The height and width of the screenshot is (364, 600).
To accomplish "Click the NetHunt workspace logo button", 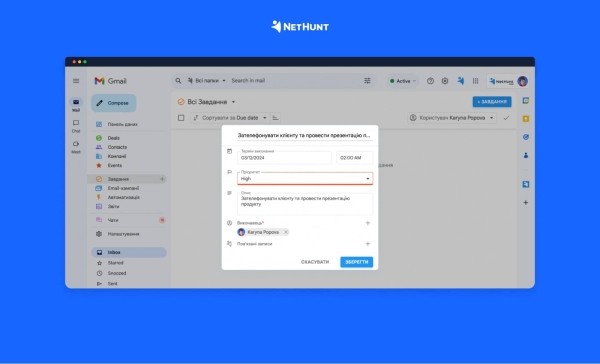I will tap(502, 81).
